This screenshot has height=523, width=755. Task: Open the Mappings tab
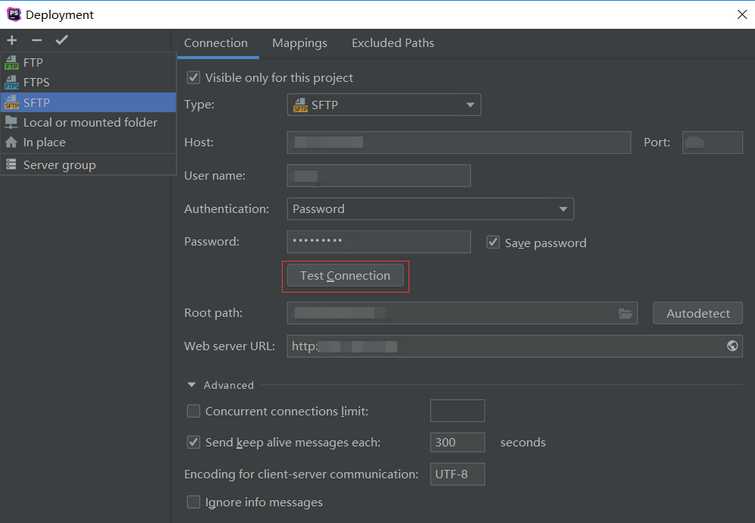[x=299, y=43]
